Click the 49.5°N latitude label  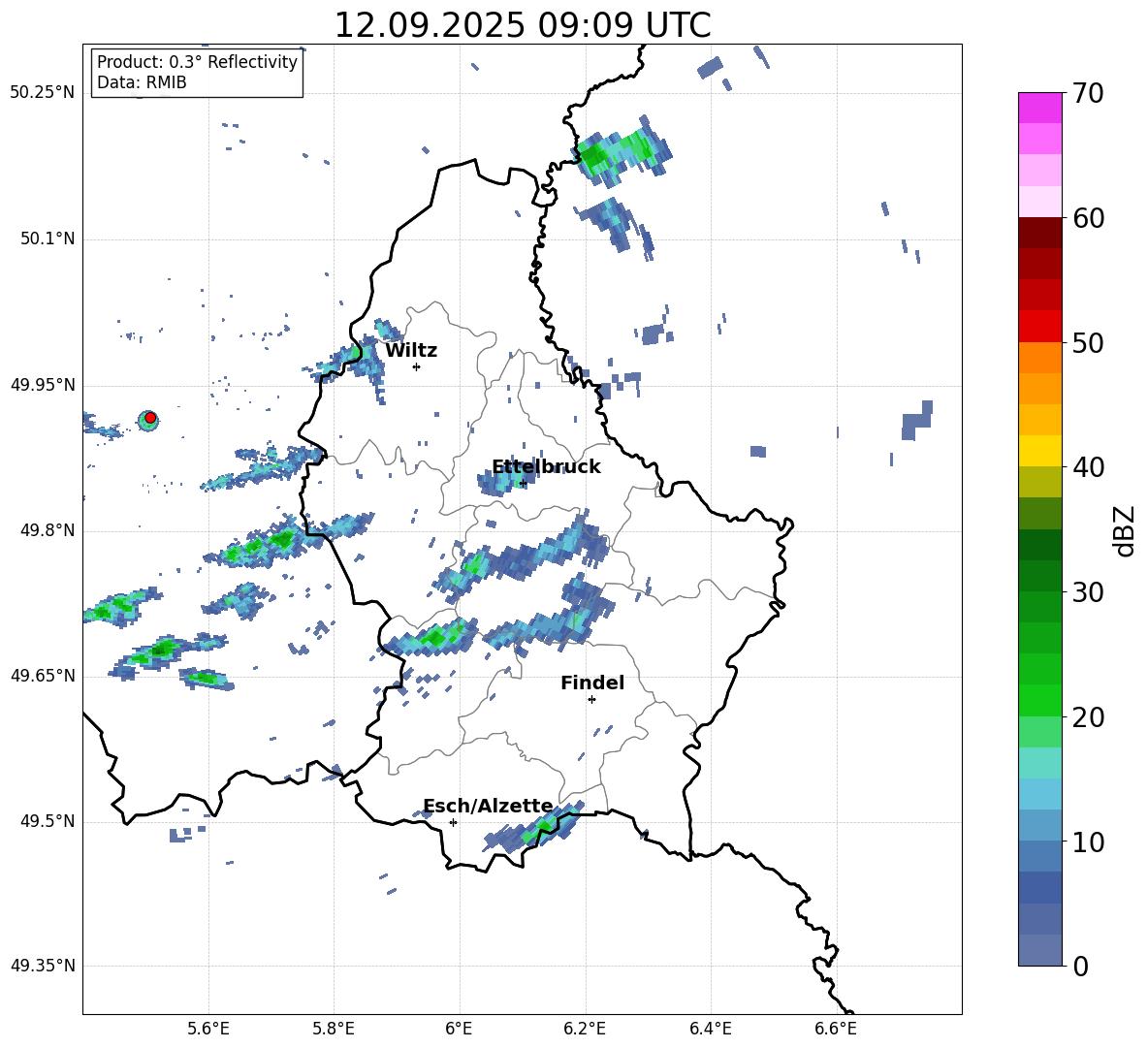click(47, 821)
